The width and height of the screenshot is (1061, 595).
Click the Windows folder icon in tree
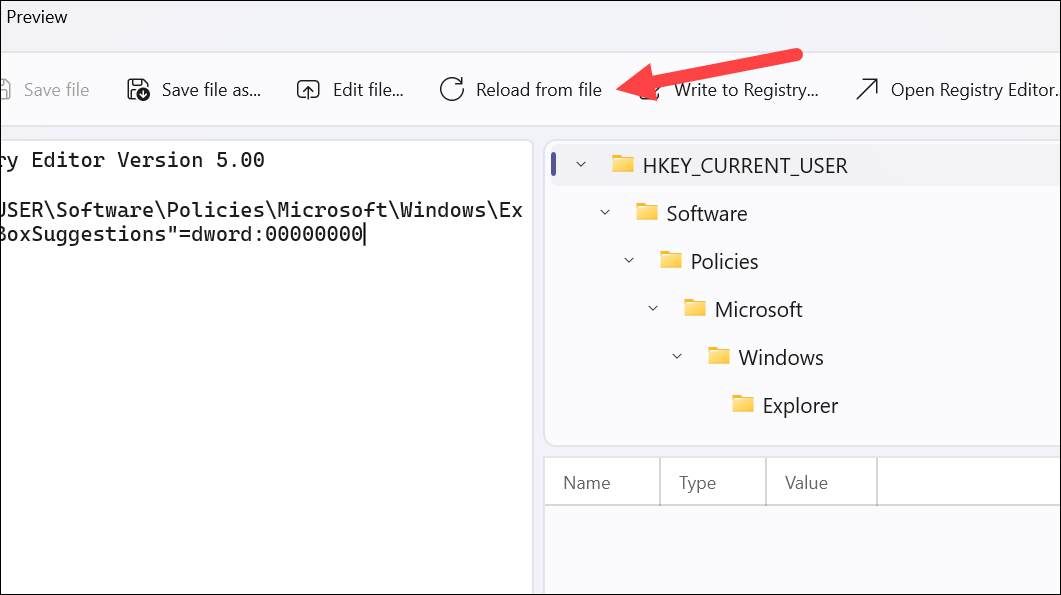pos(718,356)
